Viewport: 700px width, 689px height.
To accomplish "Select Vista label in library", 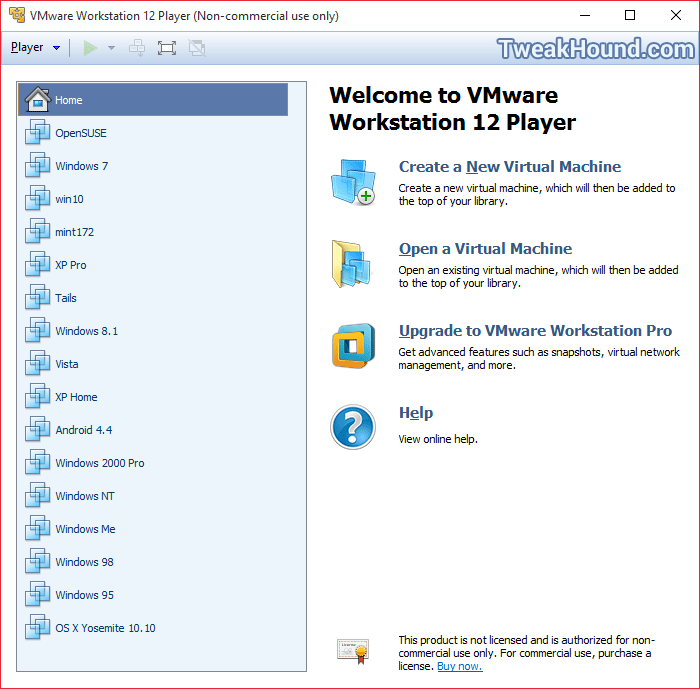I will coord(67,364).
